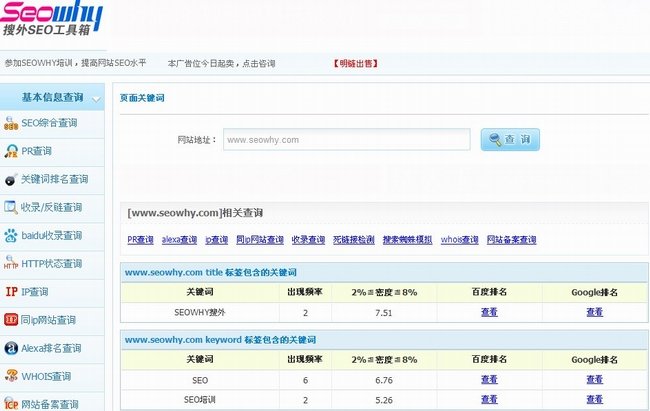Focus the 网站地址 input field
650x411 pixels.
347,139
